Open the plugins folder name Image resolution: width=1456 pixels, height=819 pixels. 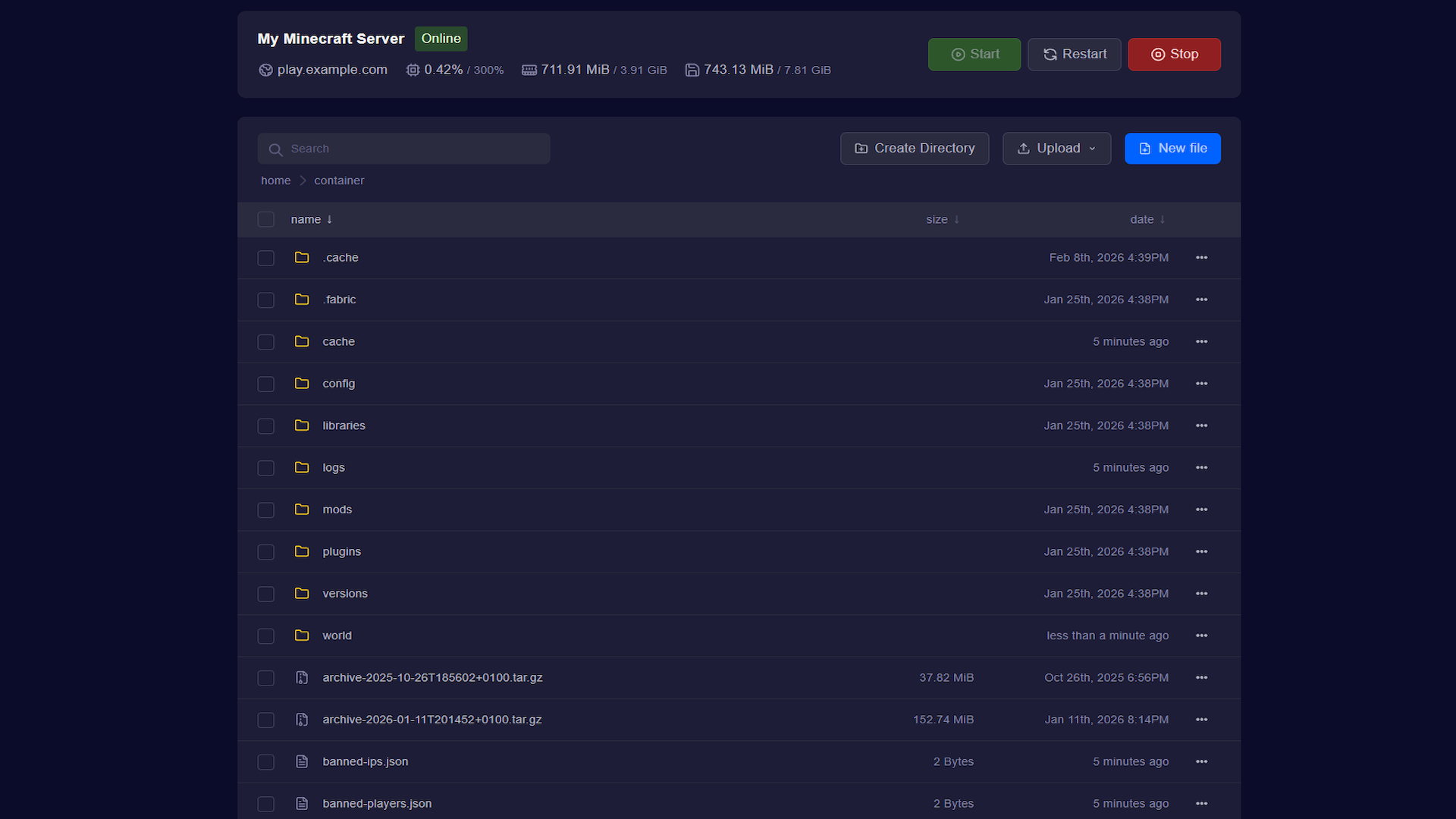pos(341,551)
